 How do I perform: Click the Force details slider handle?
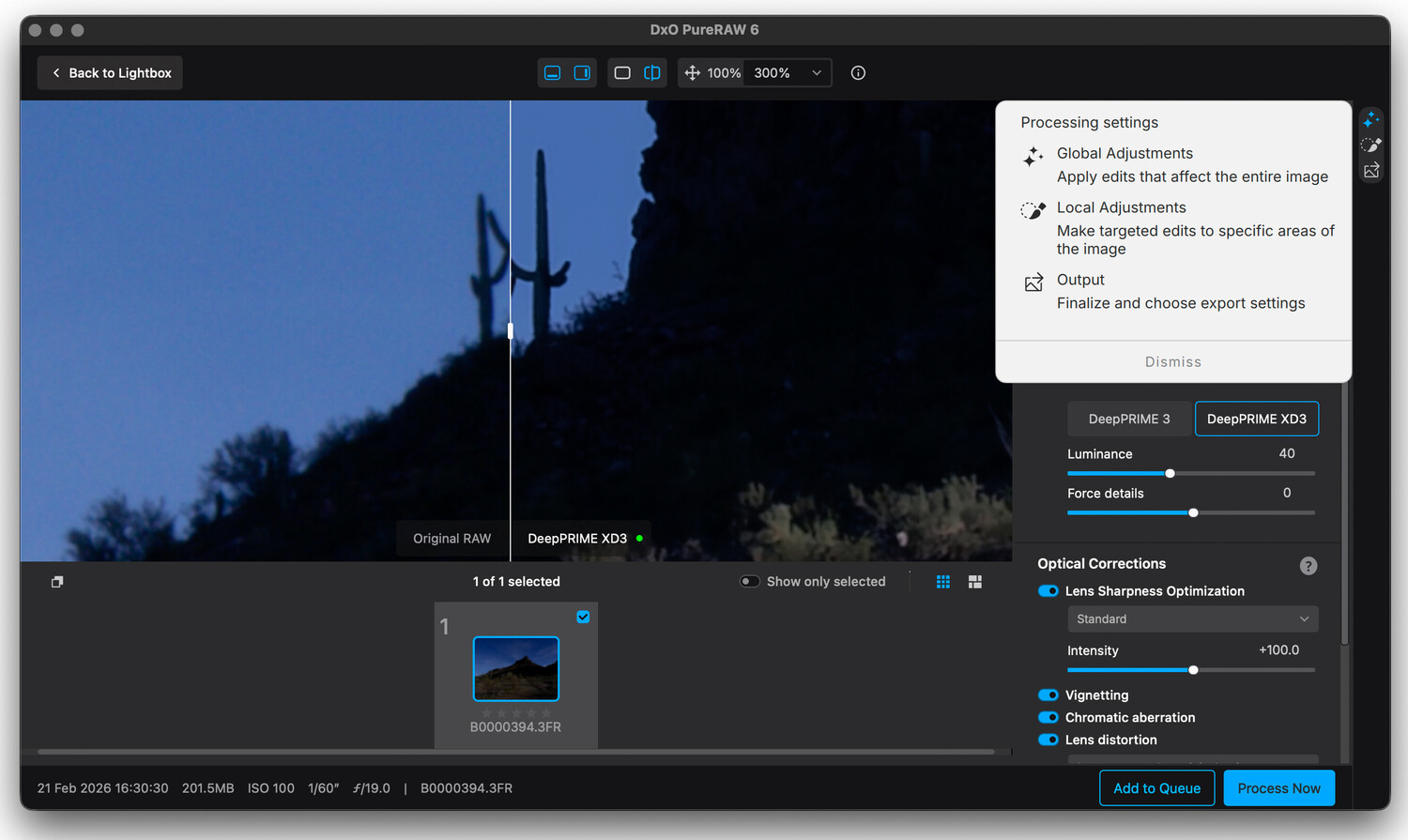(1193, 513)
